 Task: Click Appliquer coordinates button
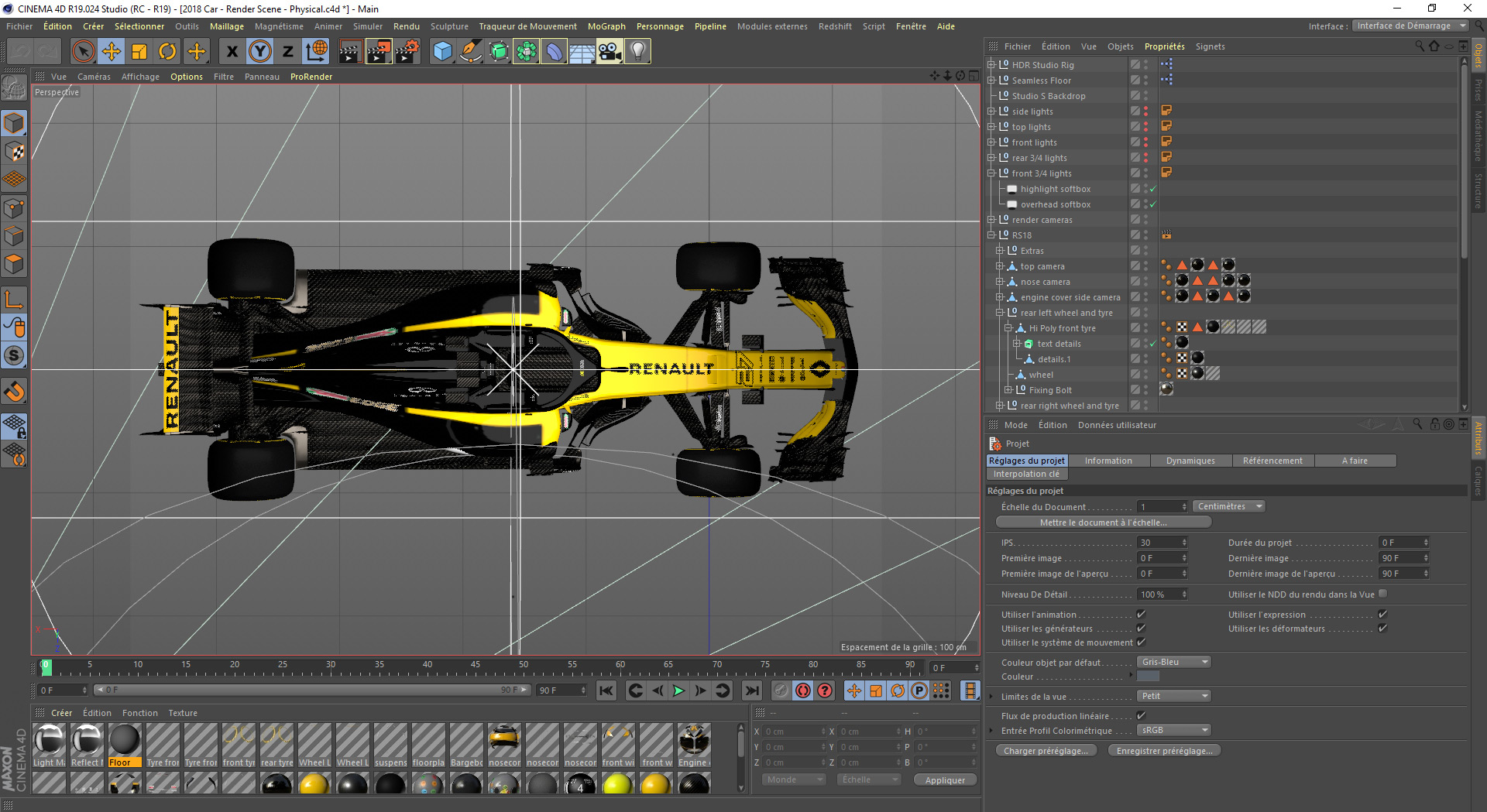(945, 780)
